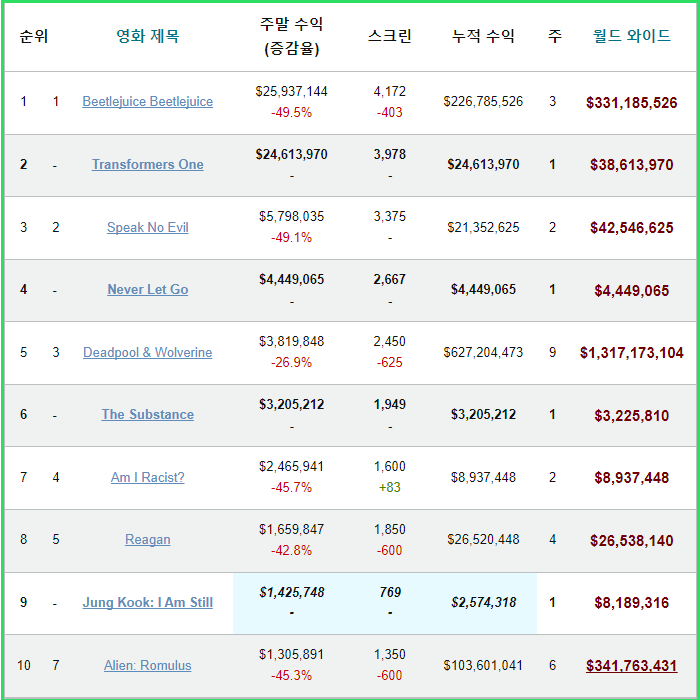
Task: Select screen count 2,667
Action: pyautogui.click(x=390, y=279)
